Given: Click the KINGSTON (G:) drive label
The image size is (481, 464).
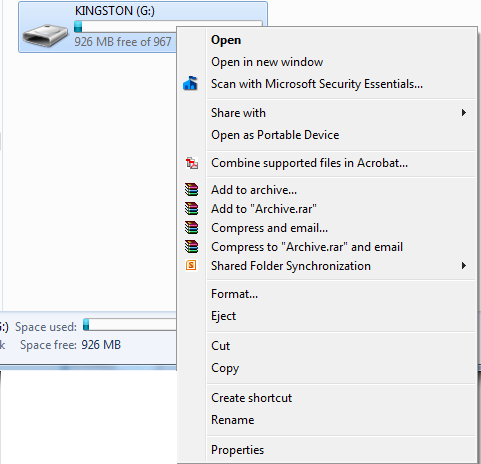Looking at the screenshot, I should pos(115,11).
